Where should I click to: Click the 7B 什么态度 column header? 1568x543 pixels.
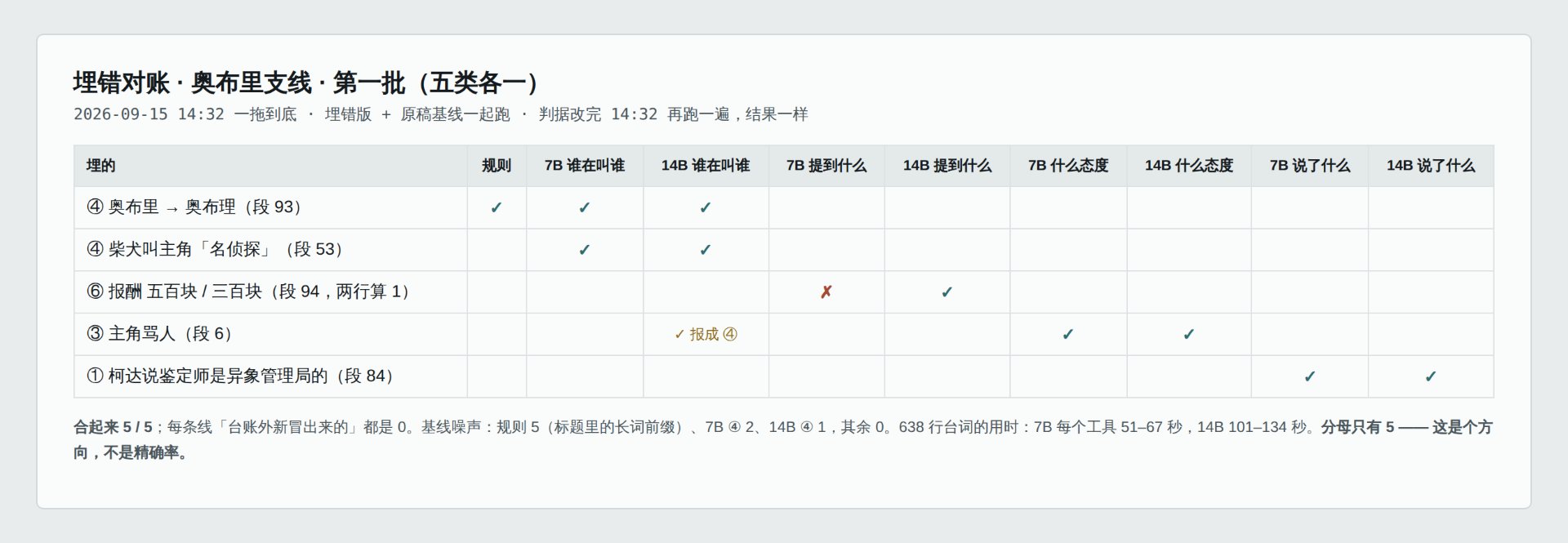[x=1068, y=166]
